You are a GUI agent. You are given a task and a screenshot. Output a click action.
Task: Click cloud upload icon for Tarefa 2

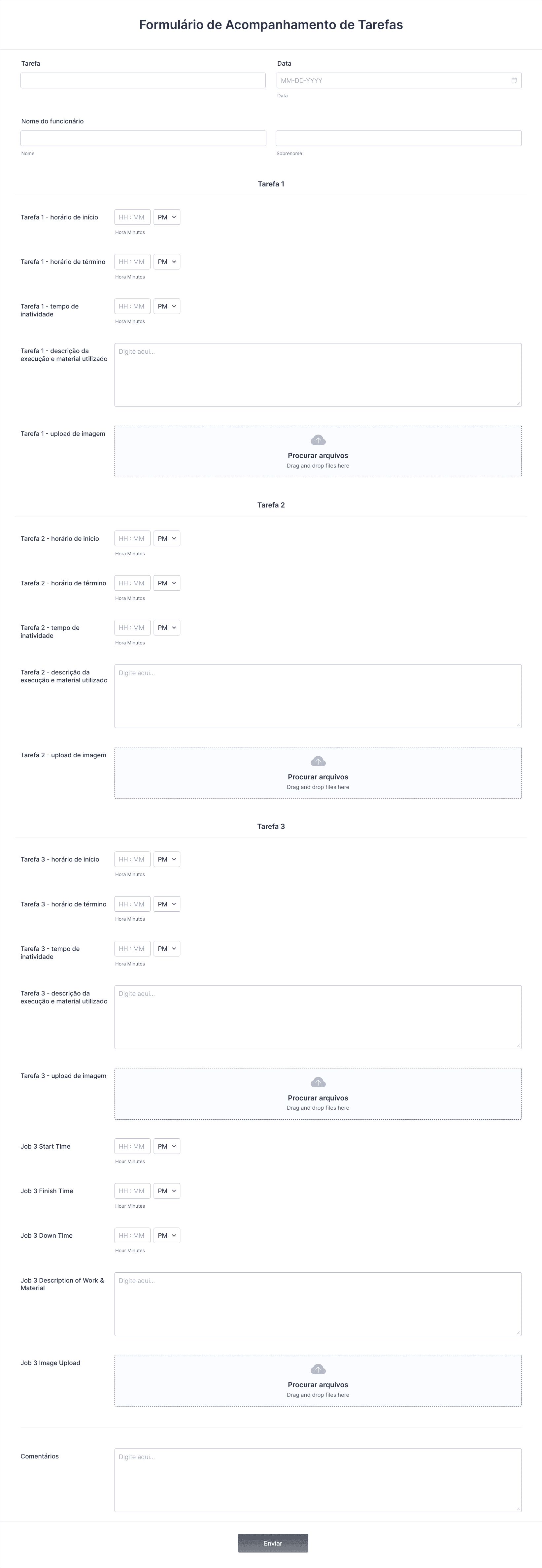318,762
